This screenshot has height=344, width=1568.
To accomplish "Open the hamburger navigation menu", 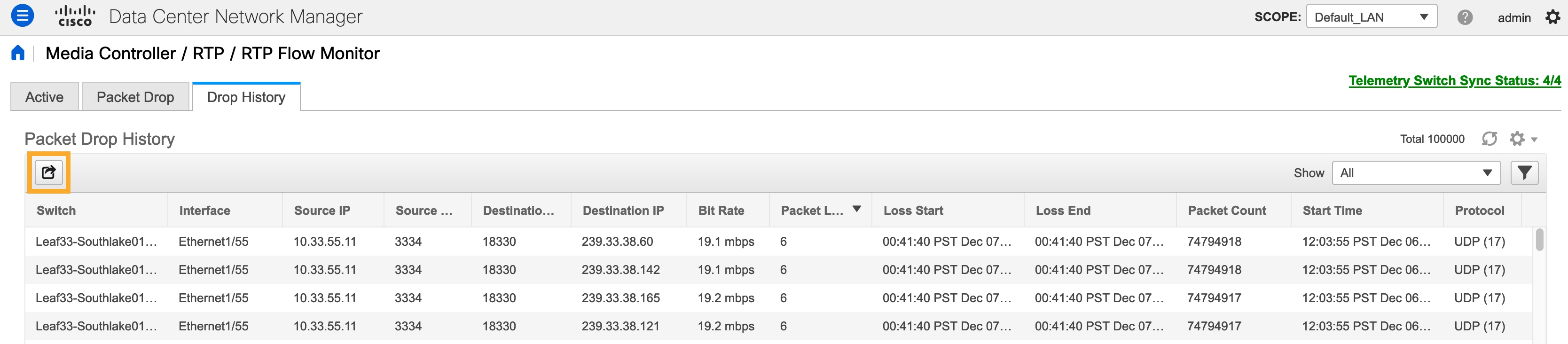I will pyautogui.click(x=23, y=16).
